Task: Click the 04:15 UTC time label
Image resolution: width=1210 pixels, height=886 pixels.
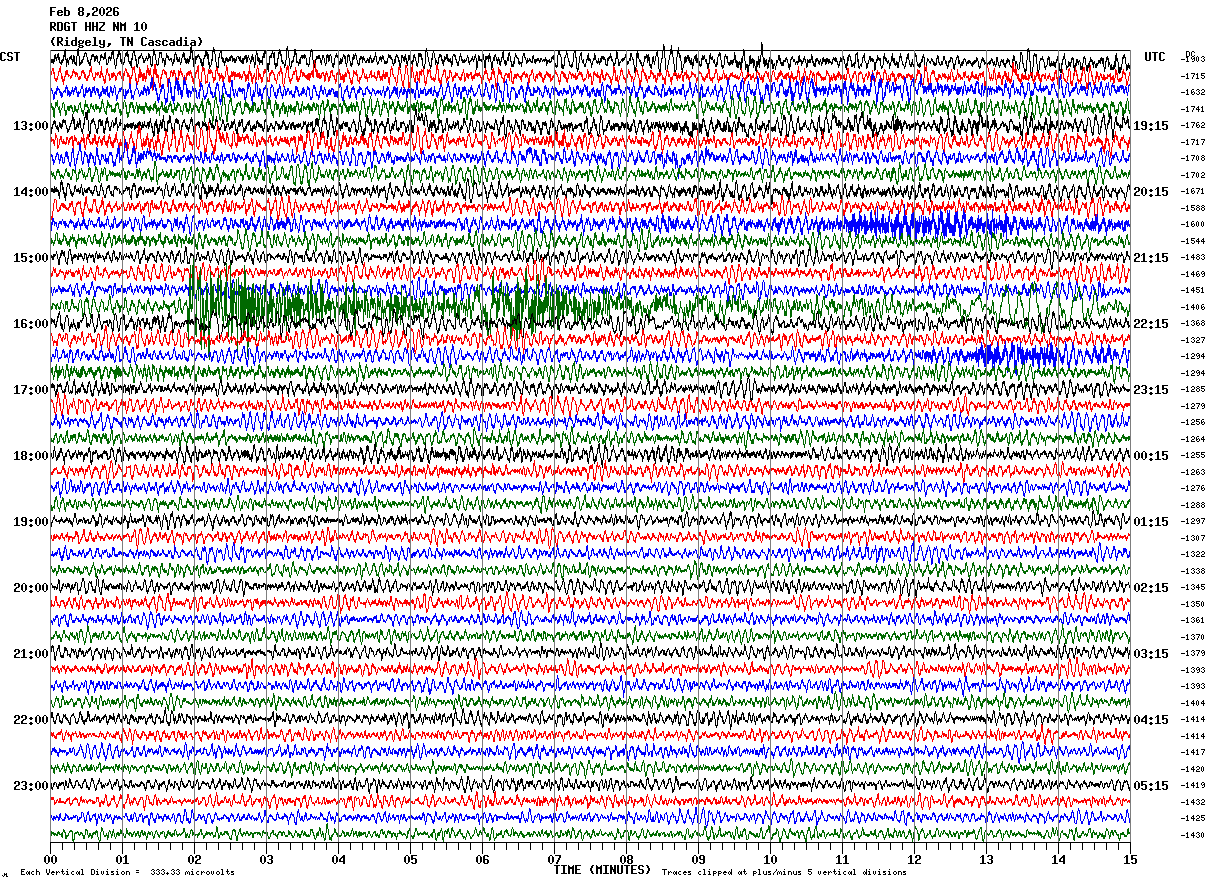Action: coord(1150,720)
